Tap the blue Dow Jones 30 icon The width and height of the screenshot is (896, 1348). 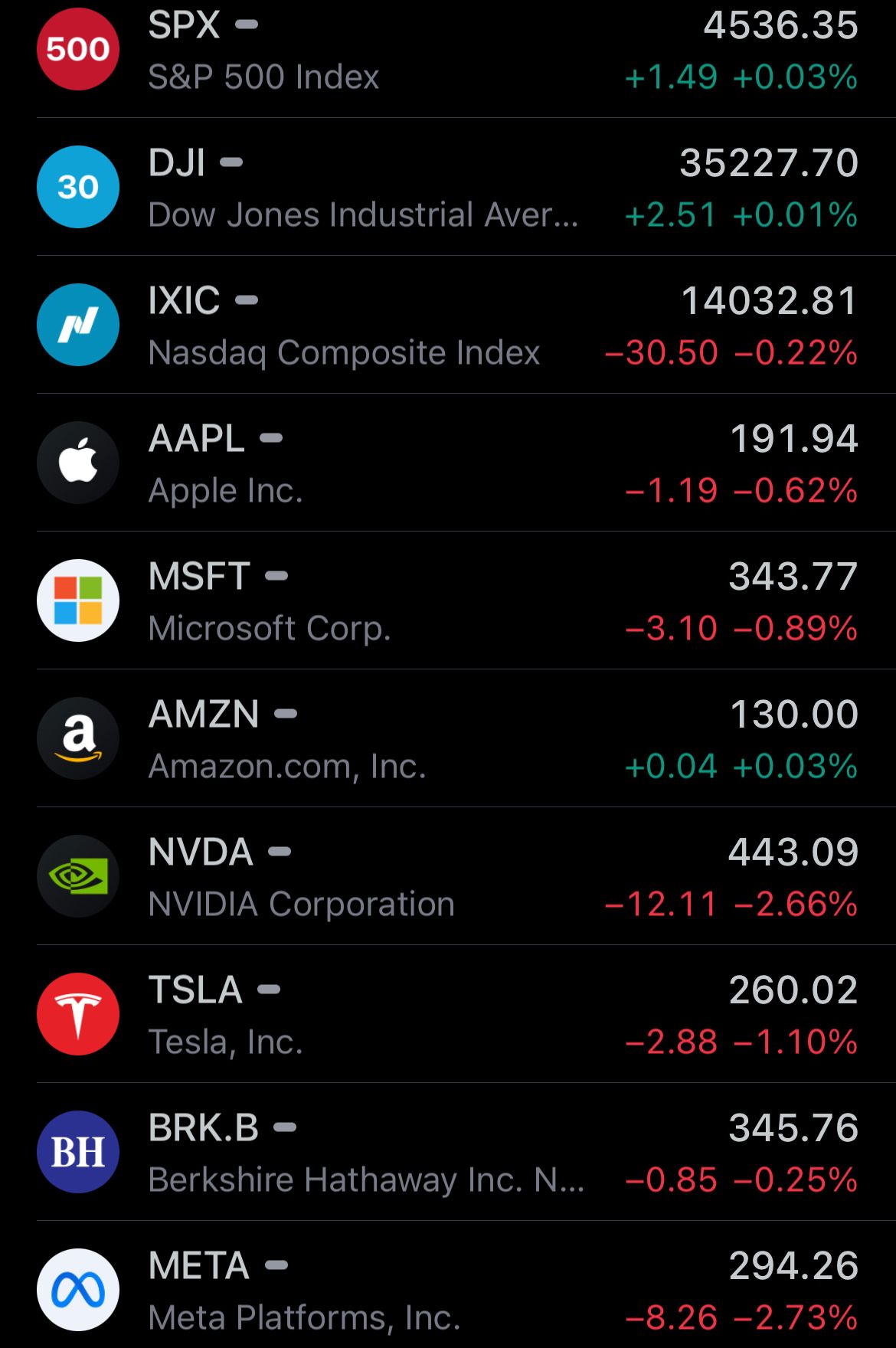78,187
